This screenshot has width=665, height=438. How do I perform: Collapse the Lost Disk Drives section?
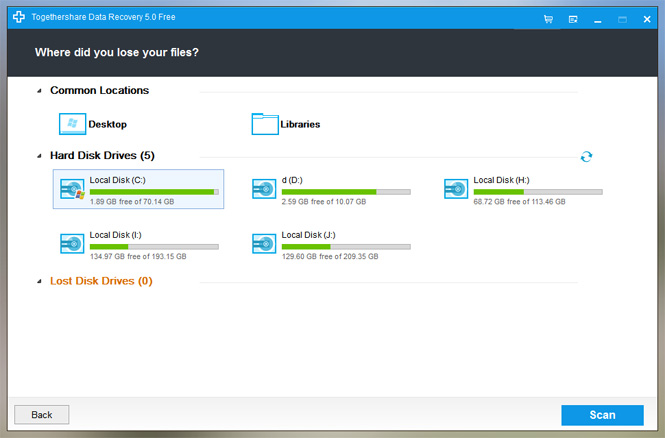39,281
